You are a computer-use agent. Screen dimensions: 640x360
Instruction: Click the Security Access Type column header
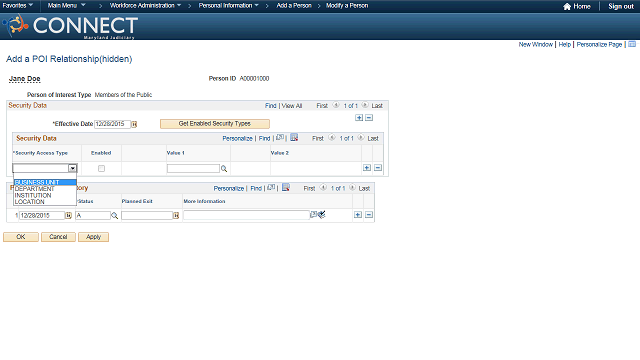41,153
